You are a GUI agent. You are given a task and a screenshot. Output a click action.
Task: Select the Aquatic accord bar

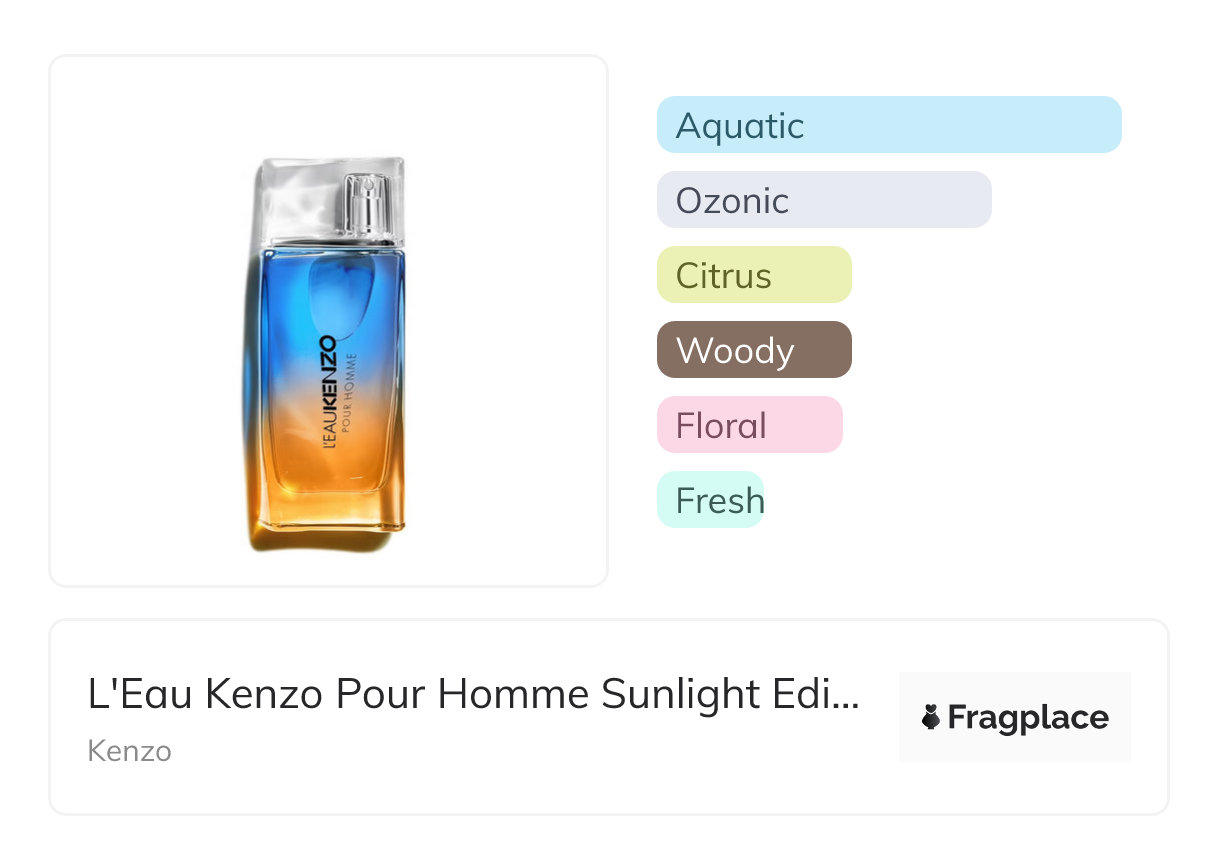(888, 125)
